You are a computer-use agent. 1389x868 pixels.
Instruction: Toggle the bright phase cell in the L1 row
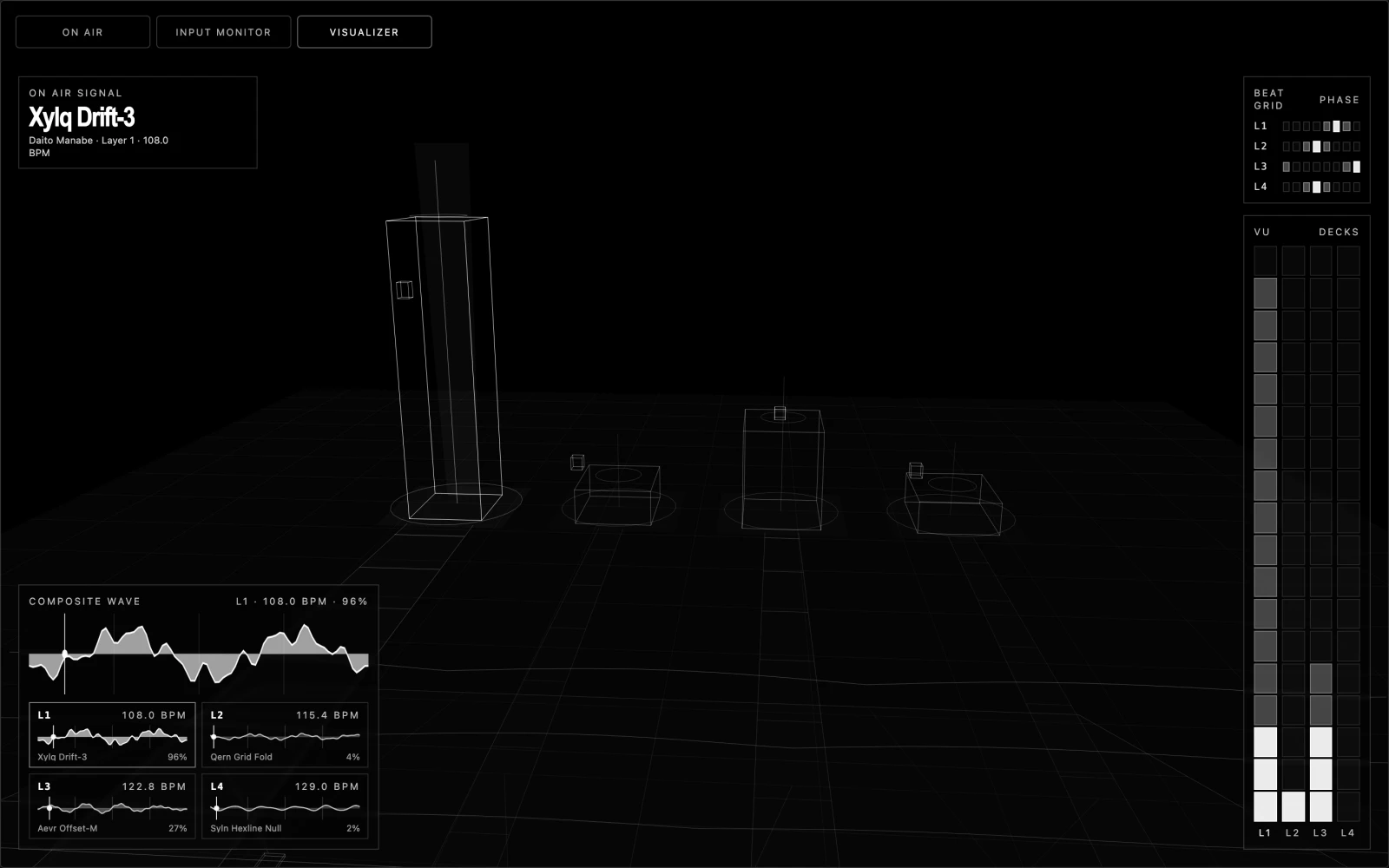pyautogui.click(x=1335, y=127)
